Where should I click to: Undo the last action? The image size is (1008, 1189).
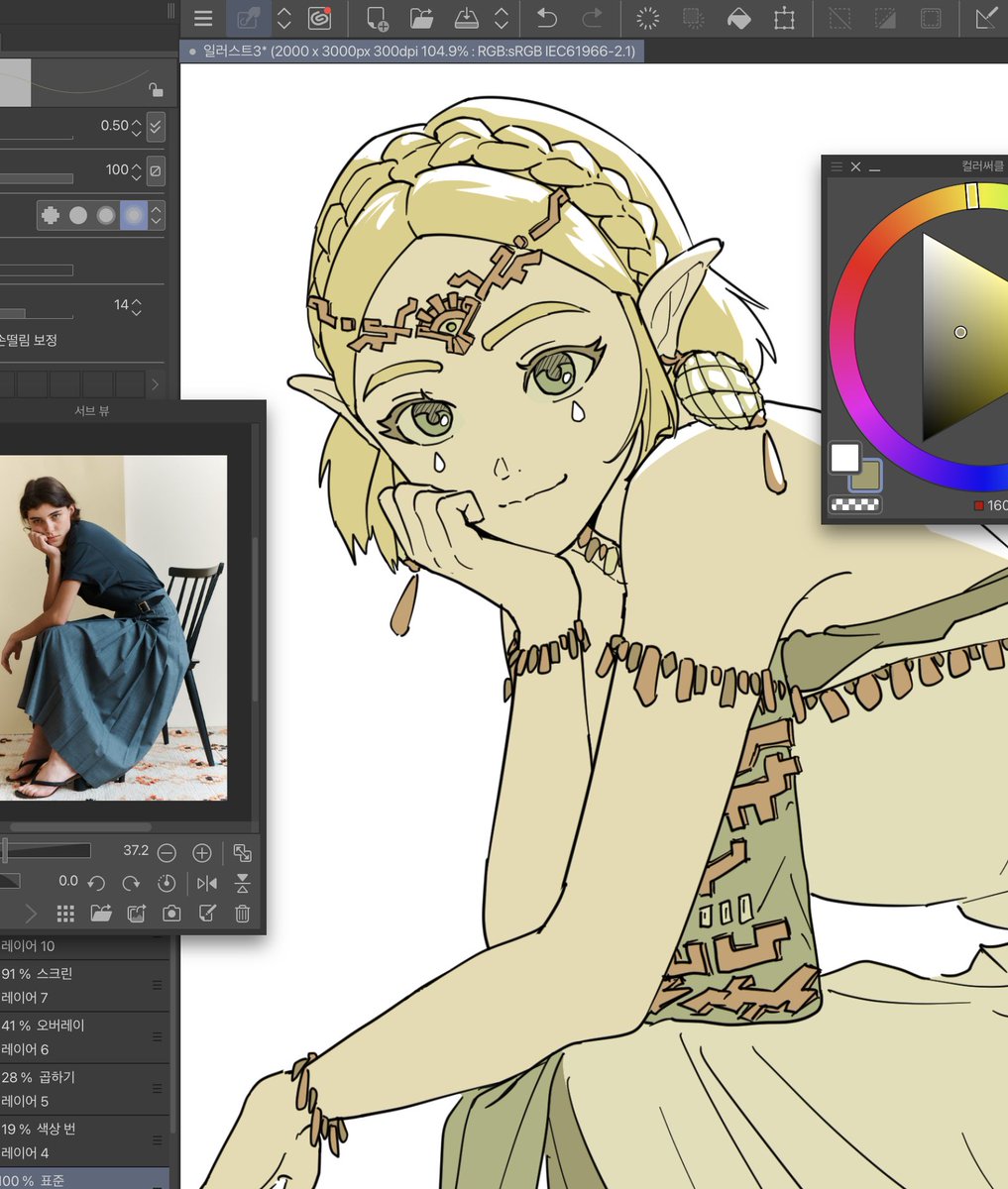click(546, 18)
